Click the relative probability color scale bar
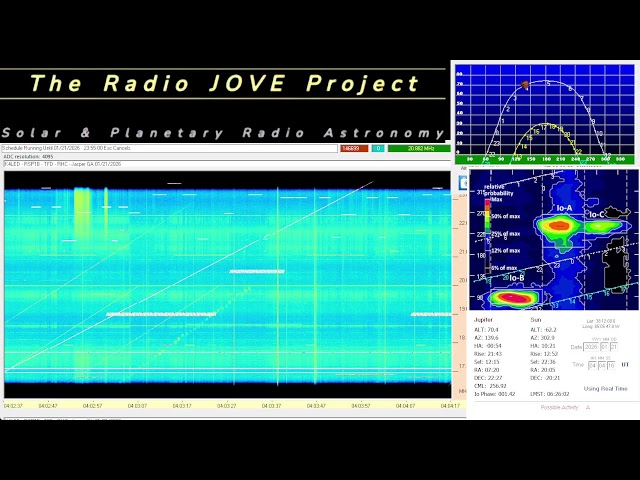Viewport: 640px width, 480px height. [x=487, y=236]
